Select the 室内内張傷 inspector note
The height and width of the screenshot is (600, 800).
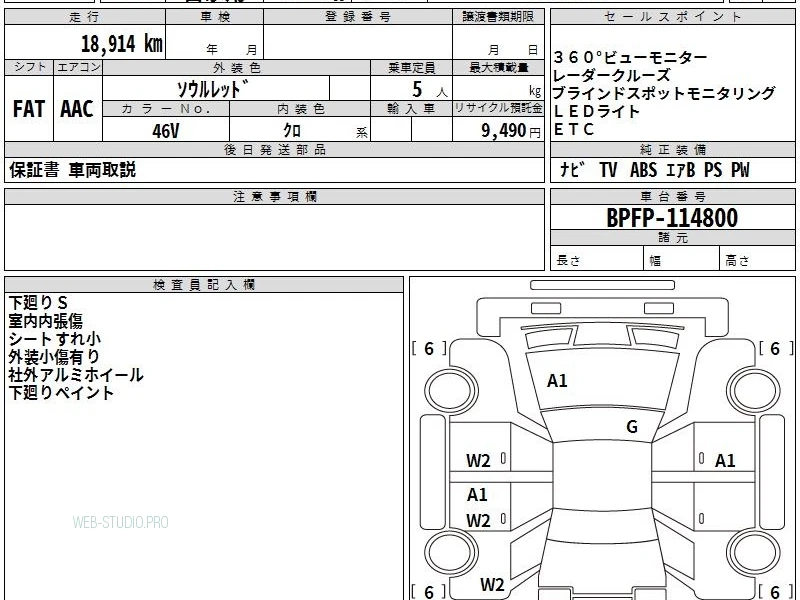click(45, 320)
